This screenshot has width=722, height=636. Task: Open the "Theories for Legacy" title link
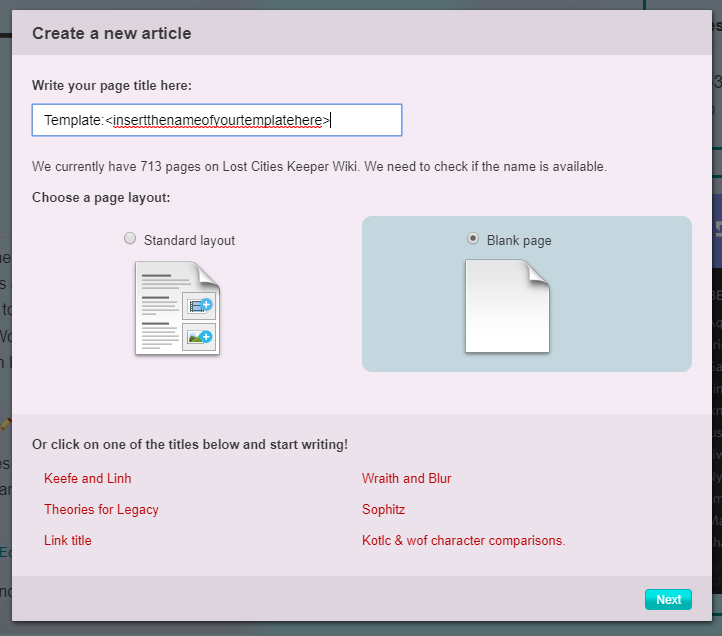coord(101,510)
